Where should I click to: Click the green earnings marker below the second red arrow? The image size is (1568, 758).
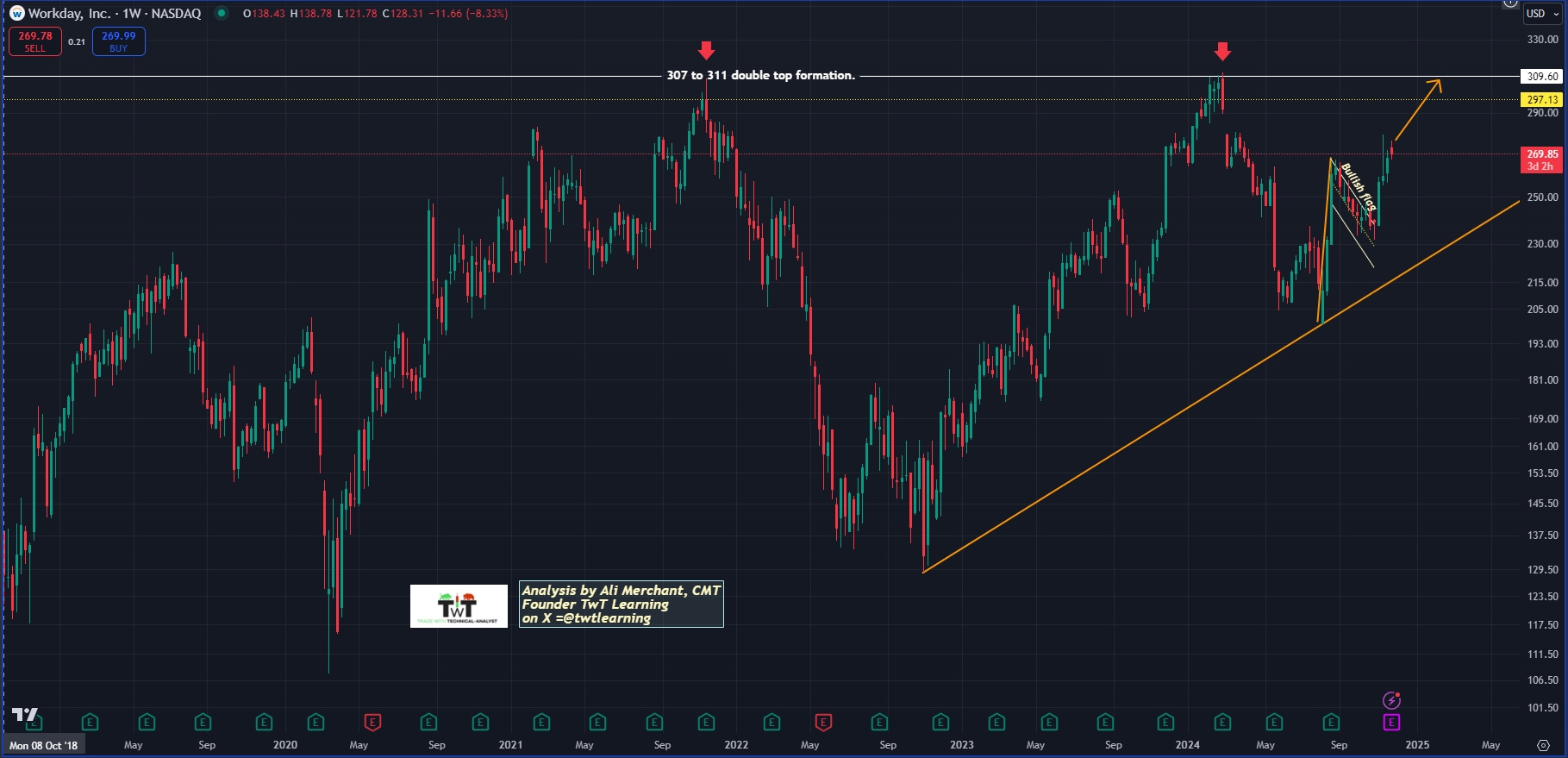click(1222, 723)
